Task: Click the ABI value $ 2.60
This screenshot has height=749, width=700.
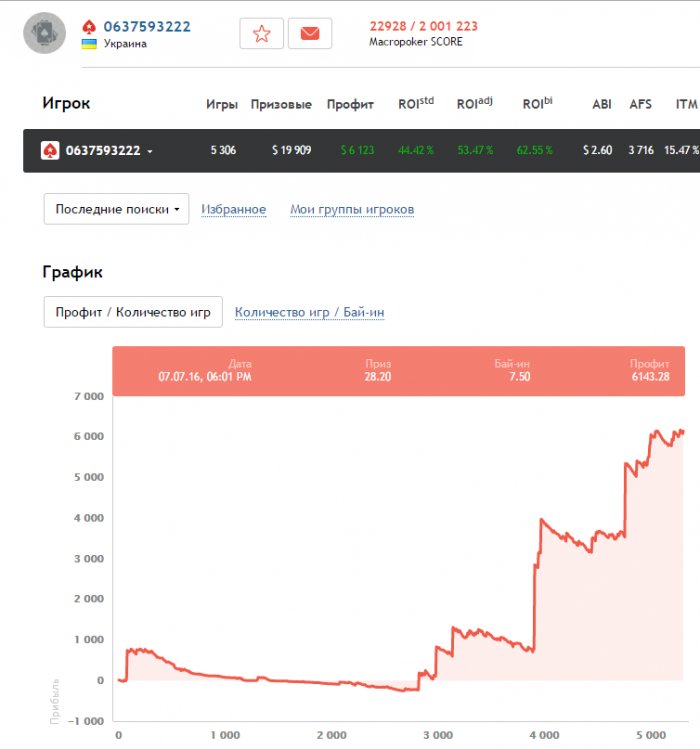Action: pyautogui.click(x=597, y=150)
